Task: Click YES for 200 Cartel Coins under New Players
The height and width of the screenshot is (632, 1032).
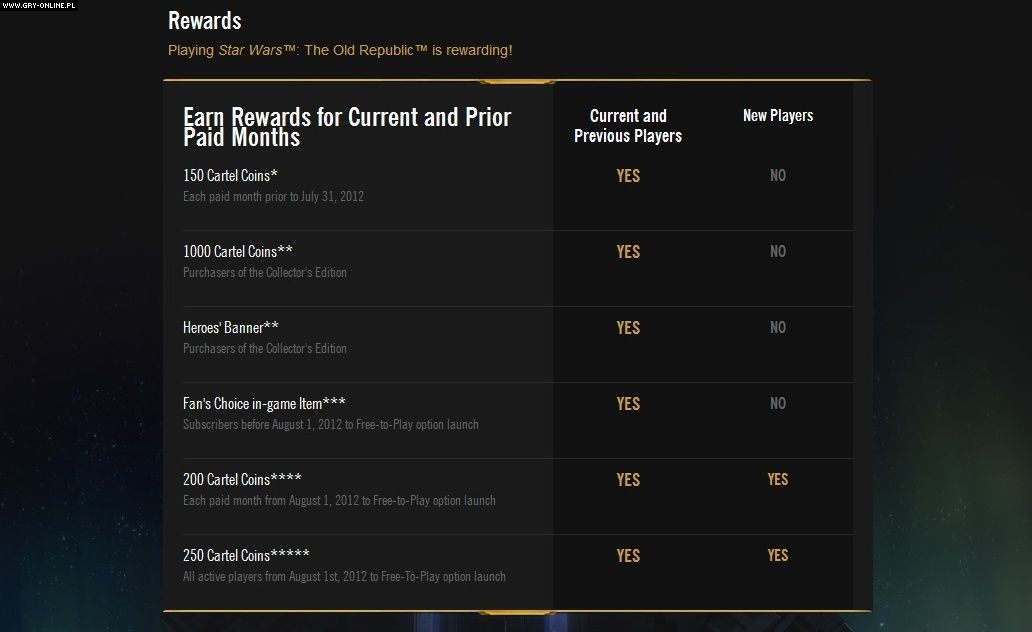Action: point(778,480)
